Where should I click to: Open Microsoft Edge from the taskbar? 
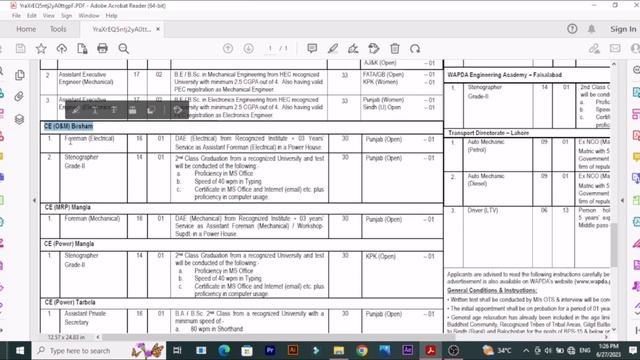click(224, 351)
